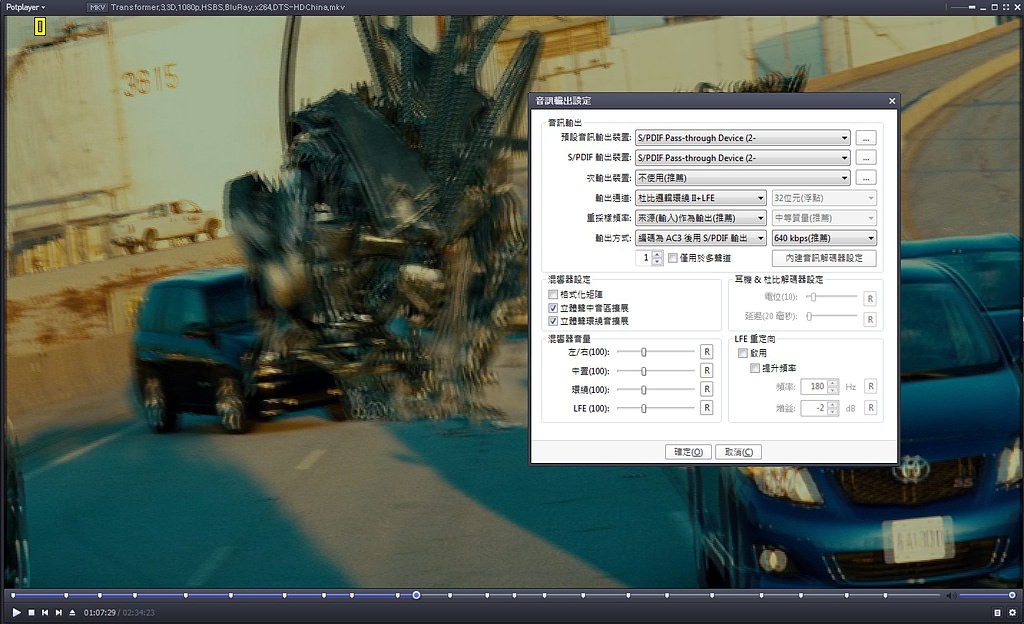
Task: Open the 預設音訊輸出裝置 dropdown
Action: coord(743,138)
